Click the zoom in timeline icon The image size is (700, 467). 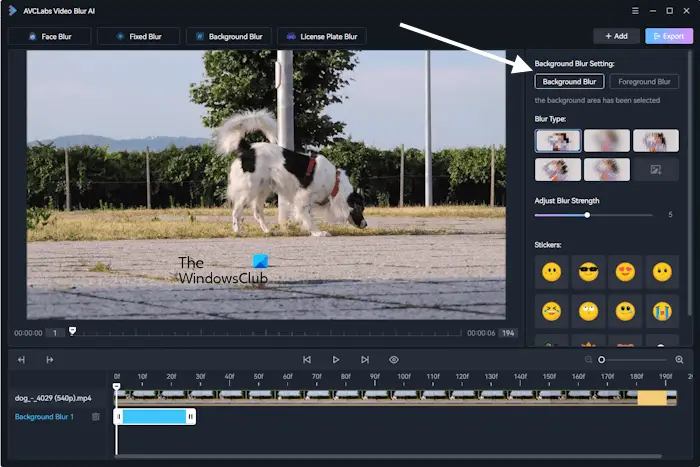(x=679, y=359)
